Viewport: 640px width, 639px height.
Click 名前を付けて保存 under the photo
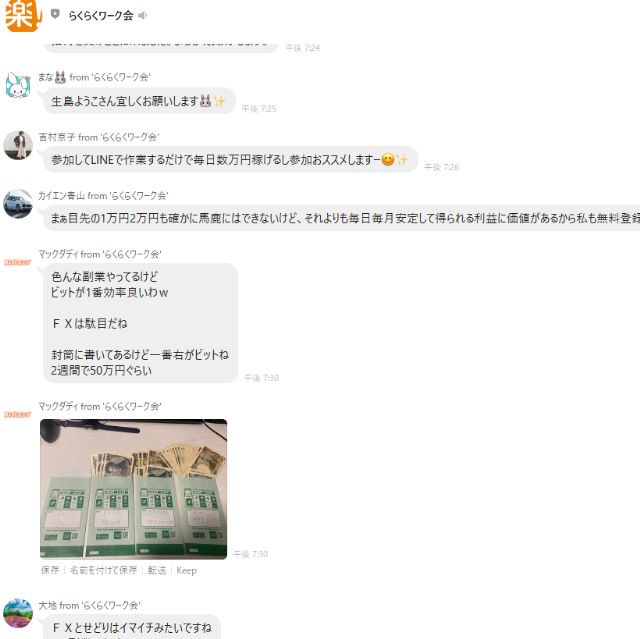point(103,570)
